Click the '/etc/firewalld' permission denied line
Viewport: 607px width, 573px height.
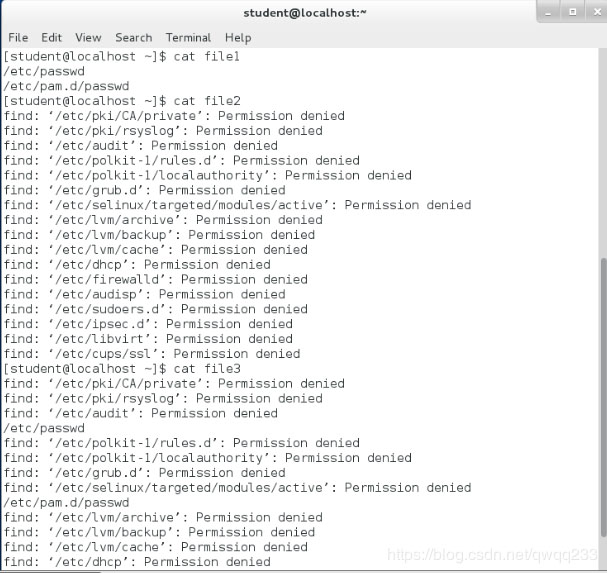pyautogui.click(x=156, y=279)
